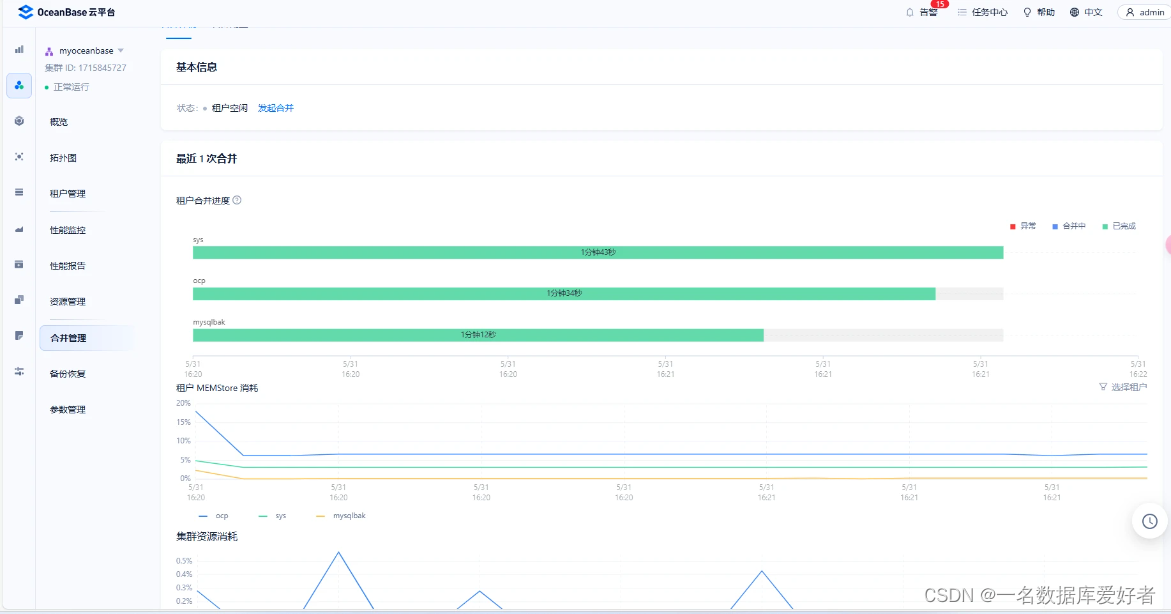1171x614 pixels.
Task: Open 租户管理 tenant management
Action: click(x=68, y=193)
